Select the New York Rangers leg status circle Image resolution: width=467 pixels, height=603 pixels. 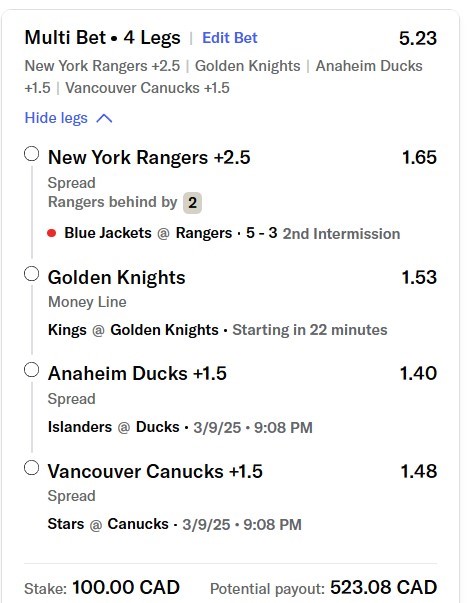tap(32, 154)
